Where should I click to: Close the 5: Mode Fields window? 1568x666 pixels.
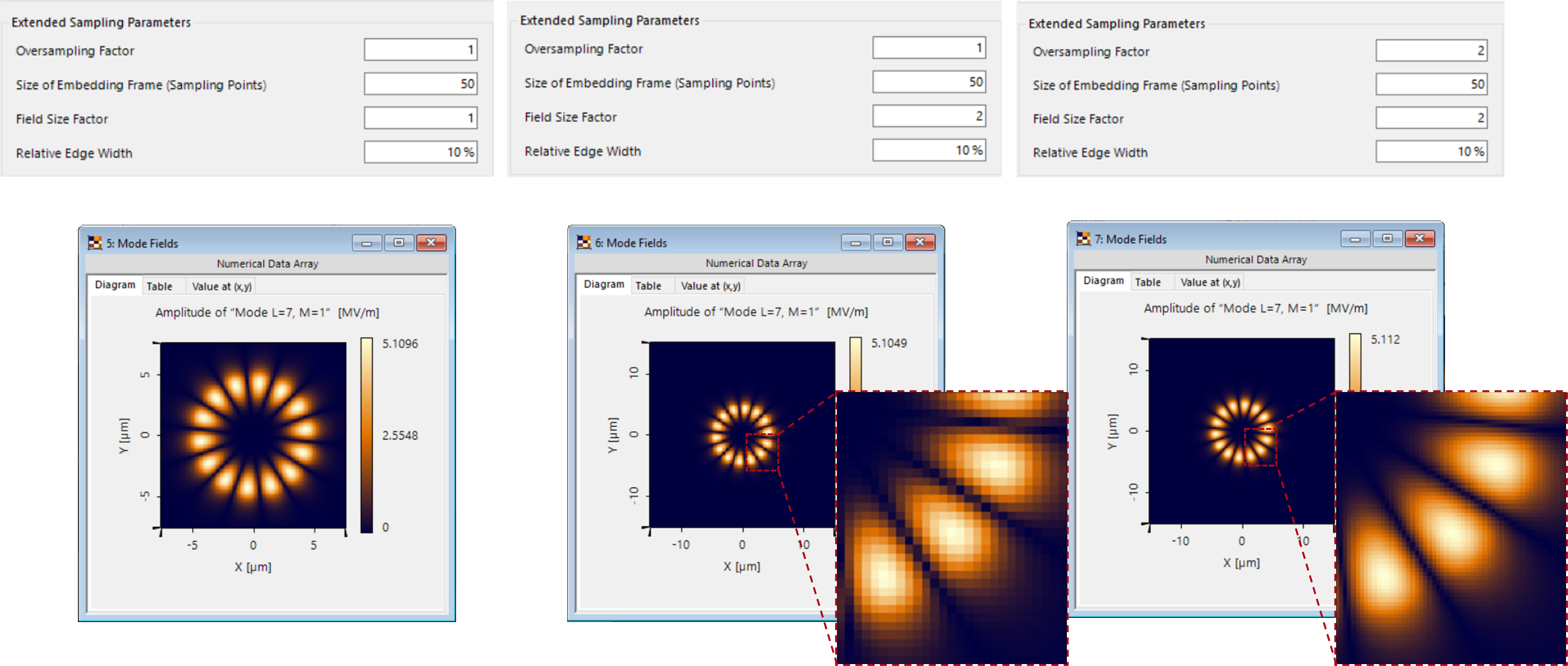432,243
